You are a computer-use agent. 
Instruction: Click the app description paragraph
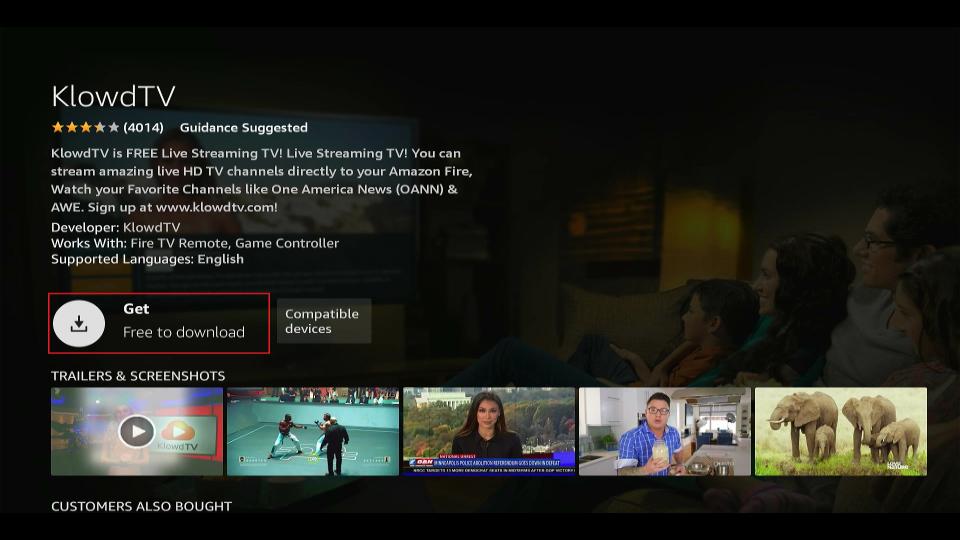pyautogui.click(x=261, y=180)
